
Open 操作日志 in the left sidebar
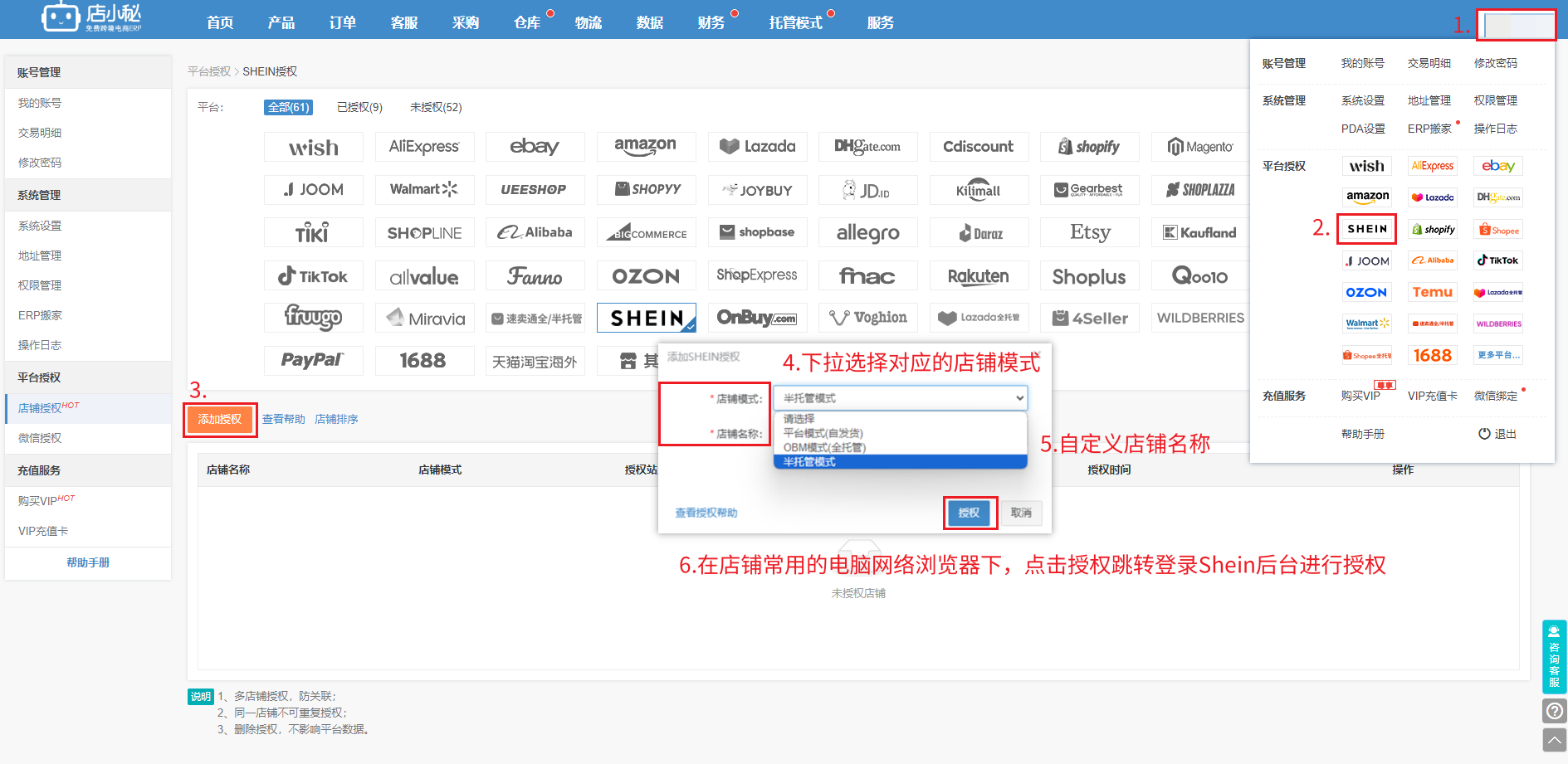pos(88,345)
